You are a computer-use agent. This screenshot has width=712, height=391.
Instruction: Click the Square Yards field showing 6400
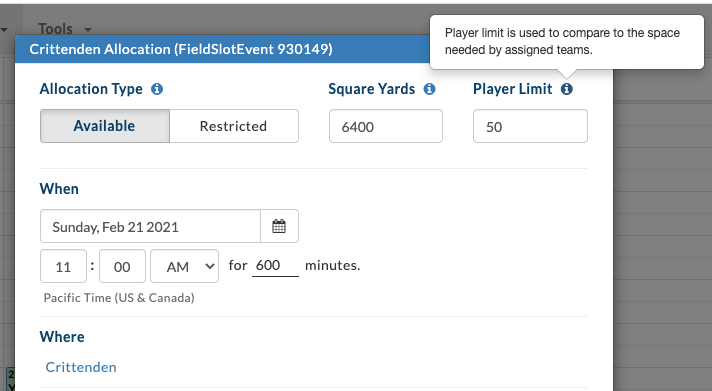coord(386,126)
